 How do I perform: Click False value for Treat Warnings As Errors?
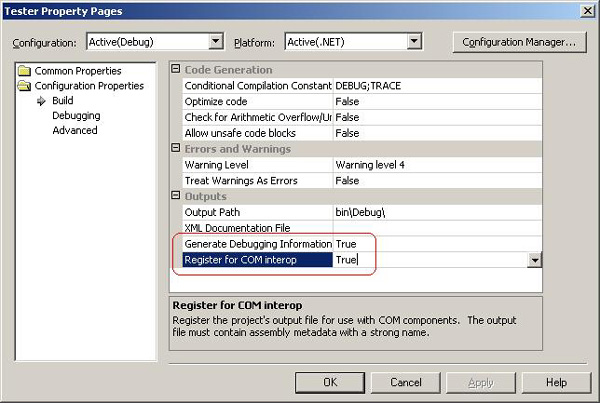437,181
